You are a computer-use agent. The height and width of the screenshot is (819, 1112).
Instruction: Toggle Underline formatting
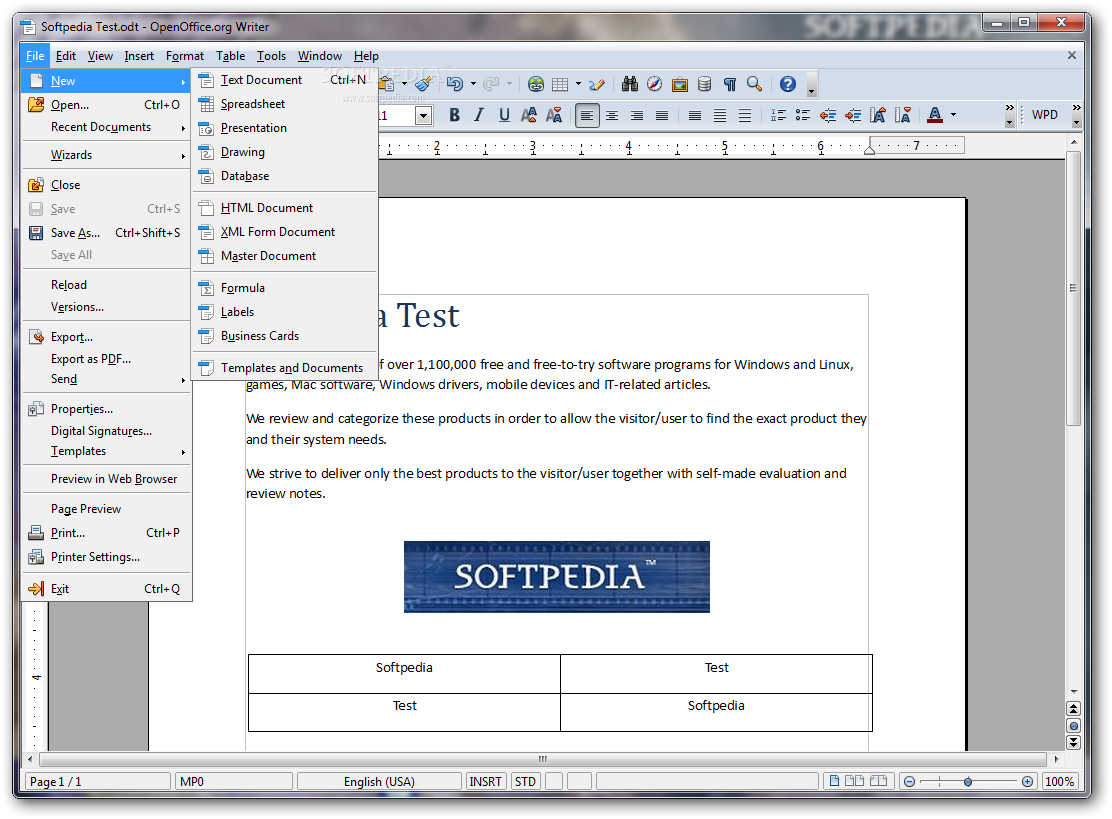(x=504, y=115)
